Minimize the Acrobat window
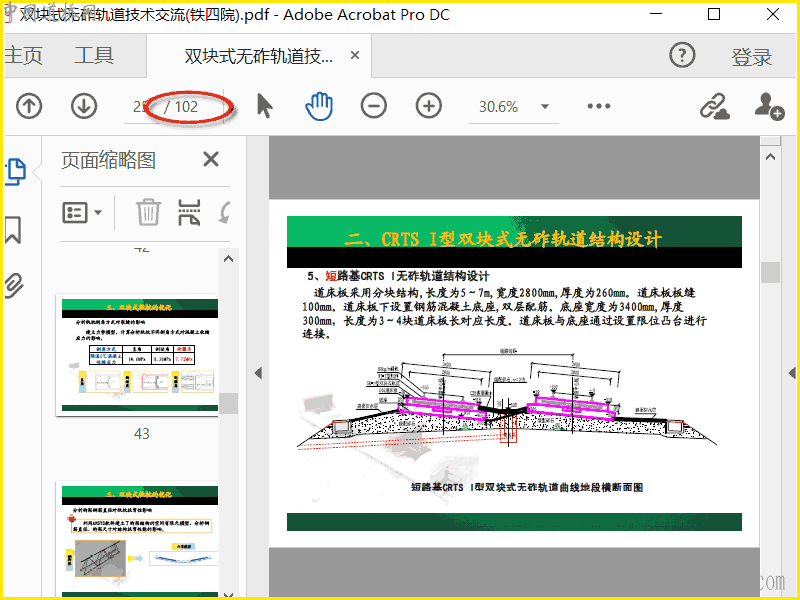The height and width of the screenshot is (600, 800). pyautogui.click(x=656, y=14)
